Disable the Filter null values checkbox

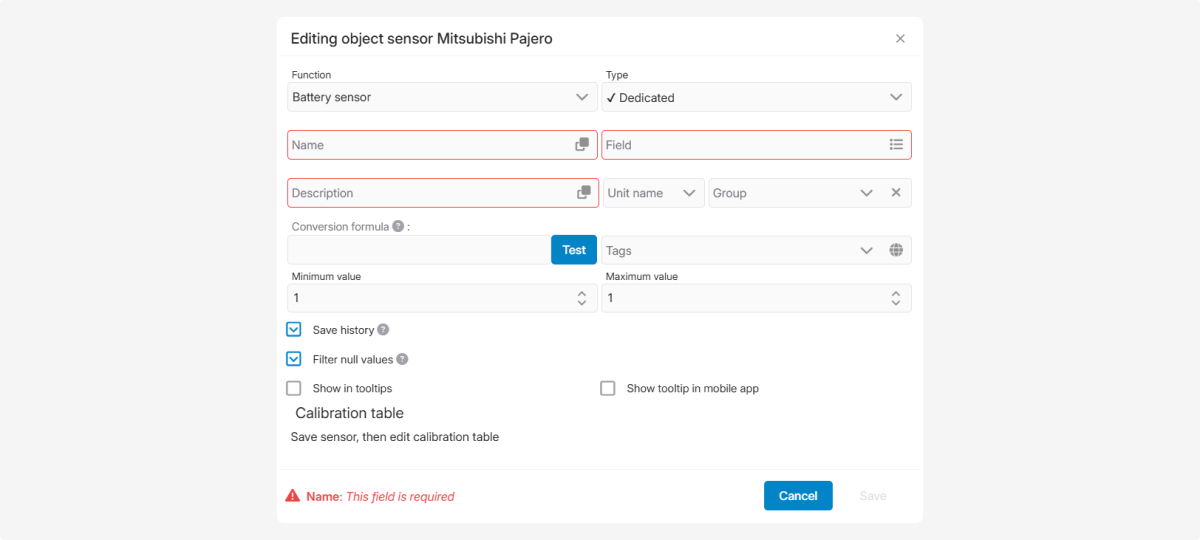click(x=294, y=359)
